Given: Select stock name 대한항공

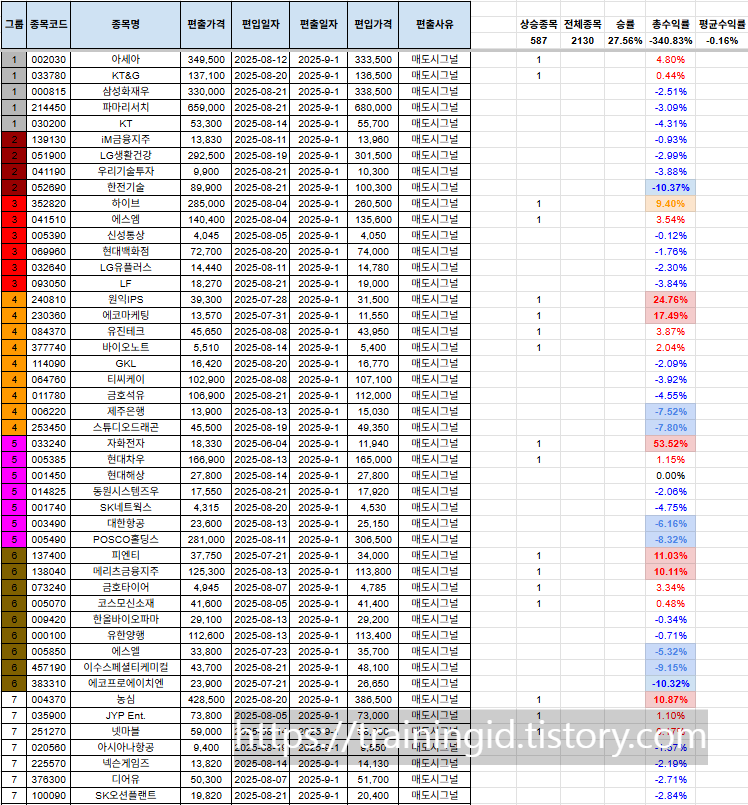Looking at the screenshot, I should point(125,523).
